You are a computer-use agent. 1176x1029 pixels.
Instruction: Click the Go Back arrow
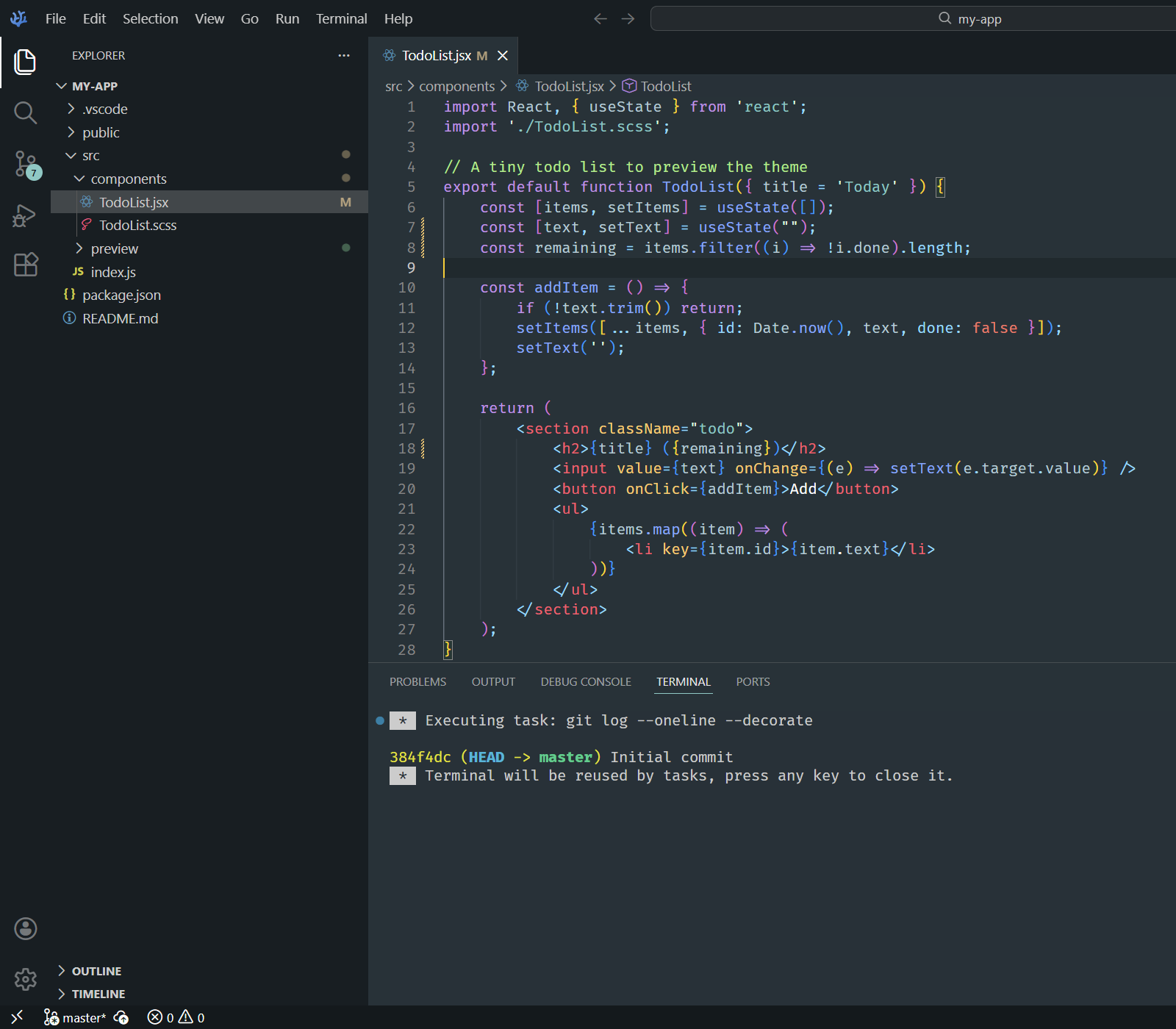click(600, 18)
